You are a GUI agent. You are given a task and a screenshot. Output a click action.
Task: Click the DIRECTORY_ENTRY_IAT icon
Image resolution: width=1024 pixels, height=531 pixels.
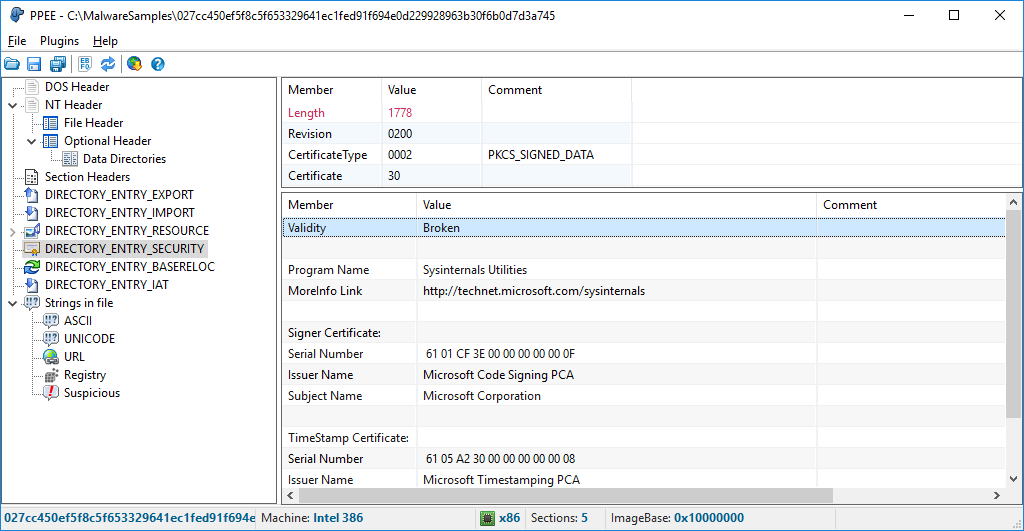pos(31,285)
